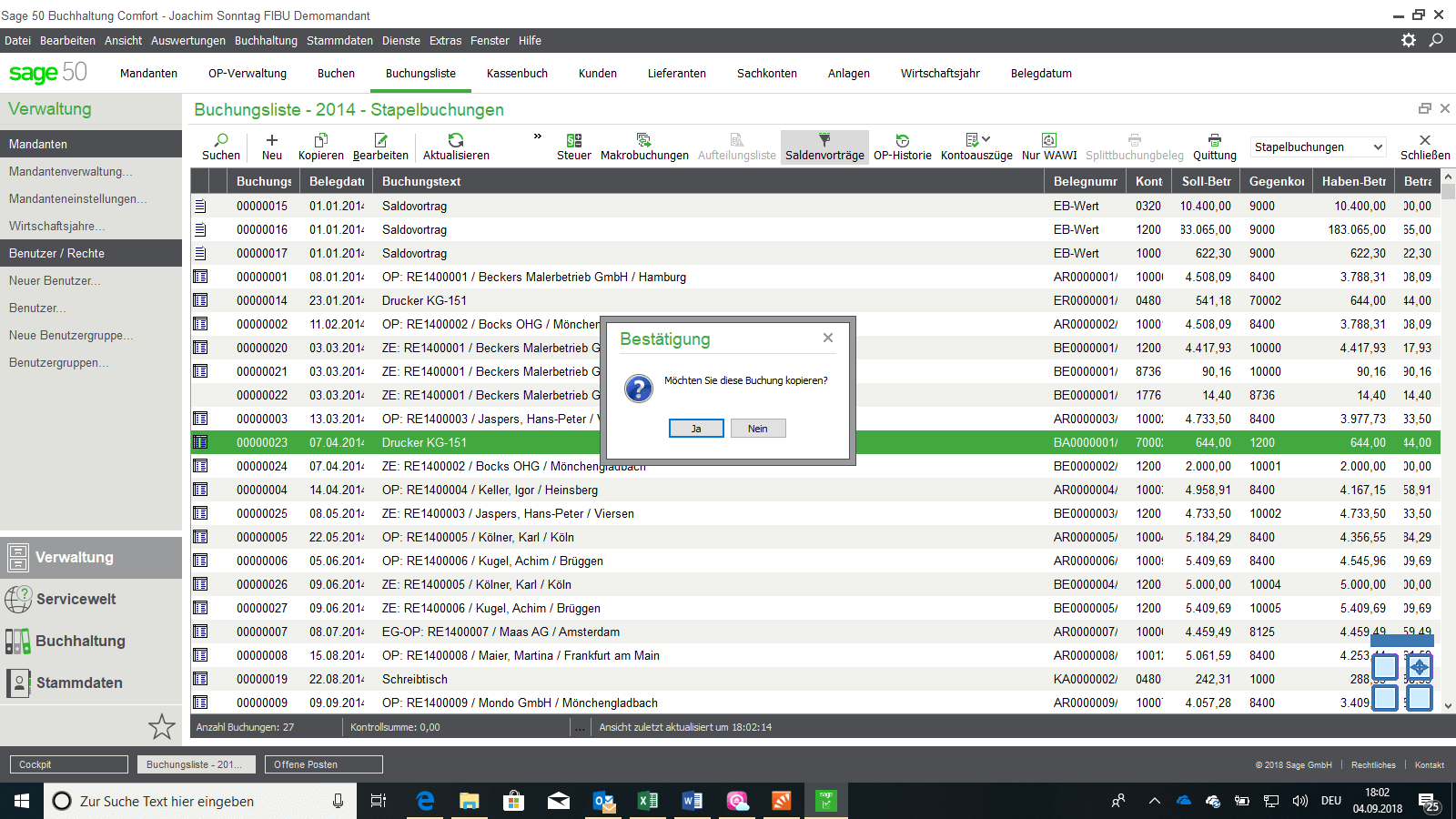Viewport: 1456px width, 819px height.
Task: Switch to the Kassenbuch tab
Action: [517, 74]
